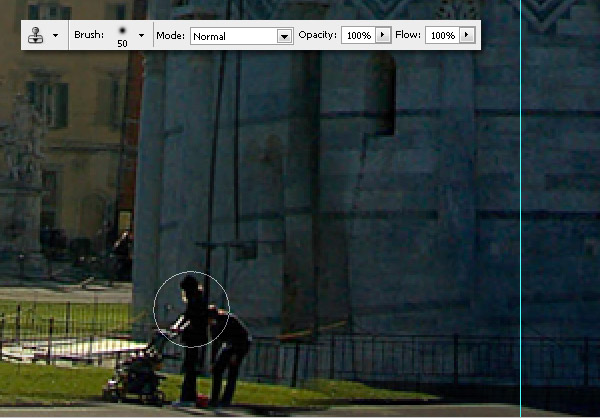Expand the Brush preset picker dropdown
This screenshot has width=600, height=418.
pos(141,36)
